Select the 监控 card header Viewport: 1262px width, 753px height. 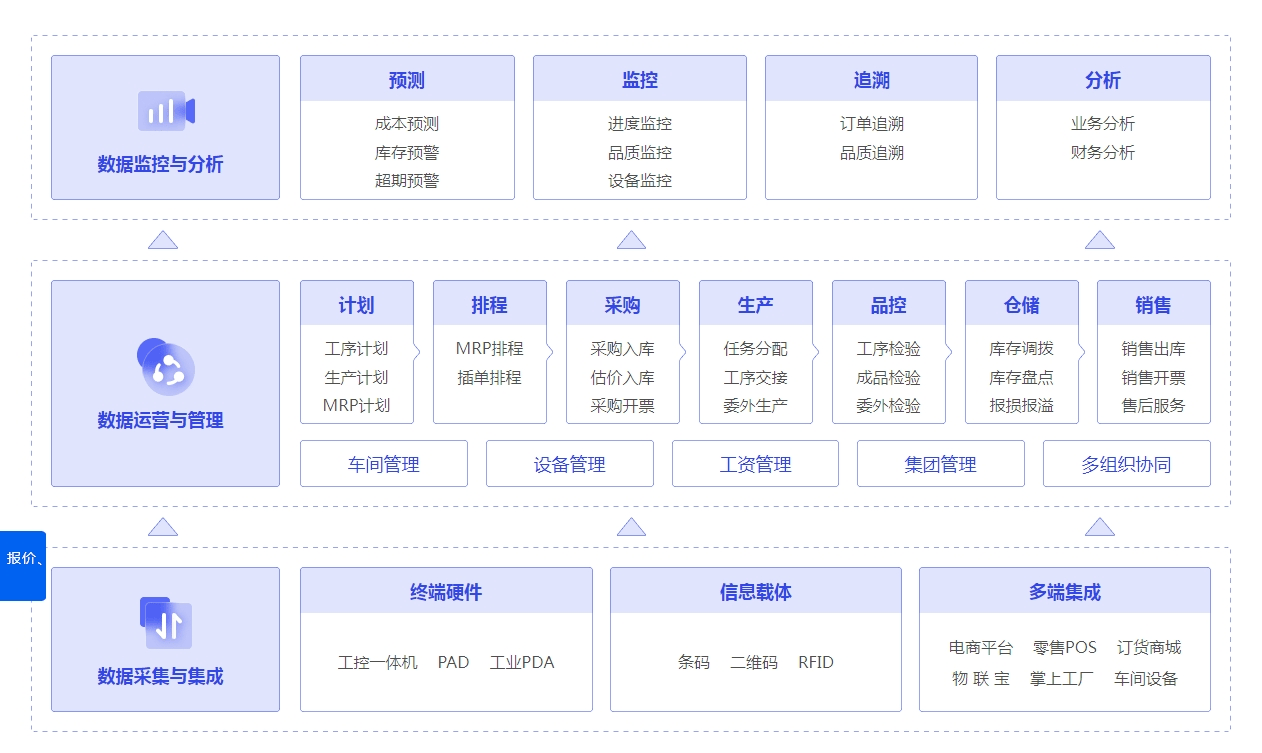click(640, 77)
